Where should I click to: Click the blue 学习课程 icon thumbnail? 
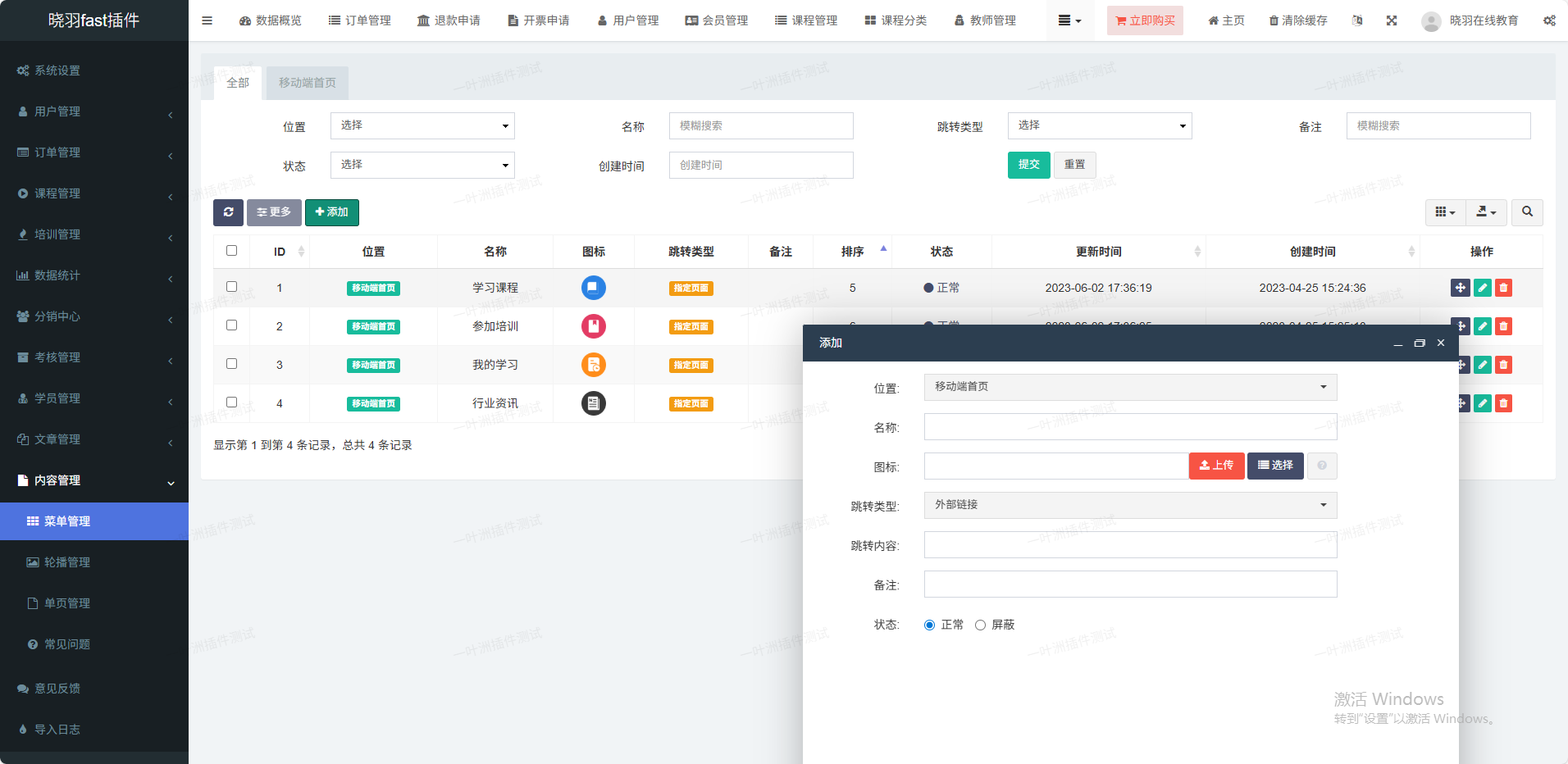pyautogui.click(x=593, y=288)
